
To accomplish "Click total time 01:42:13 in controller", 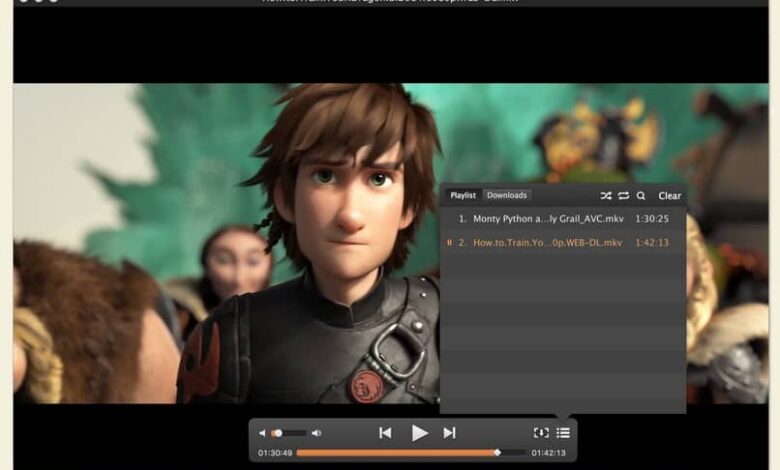I will (548, 453).
